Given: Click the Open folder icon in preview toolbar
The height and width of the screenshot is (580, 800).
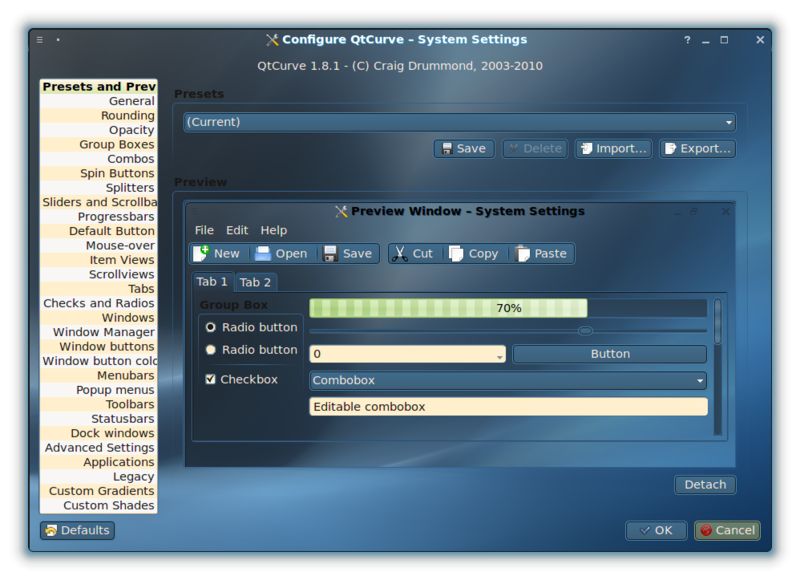Looking at the screenshot, I should point(263,254).
